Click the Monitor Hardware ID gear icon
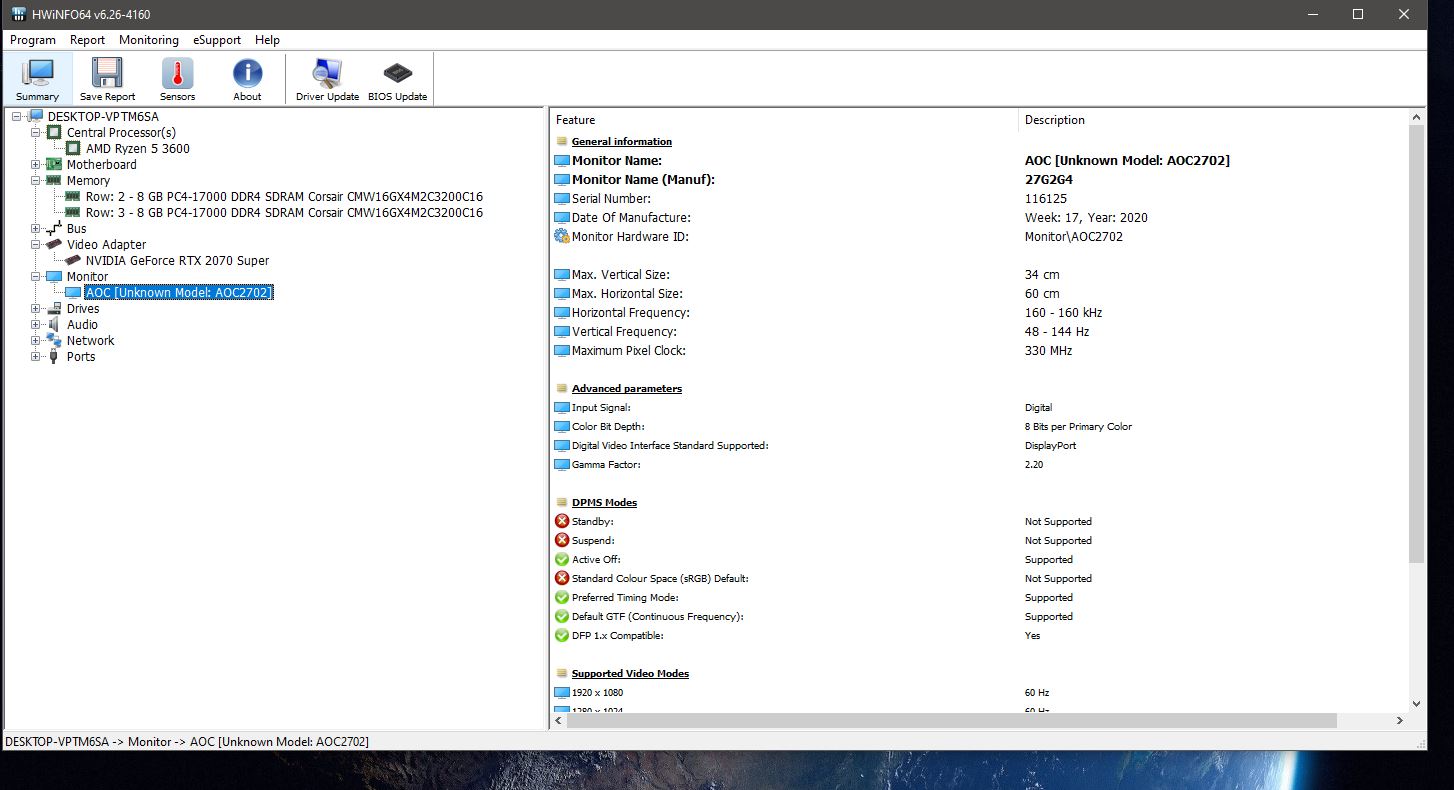This screenshot has height=790, width=1454. (561, 237)
